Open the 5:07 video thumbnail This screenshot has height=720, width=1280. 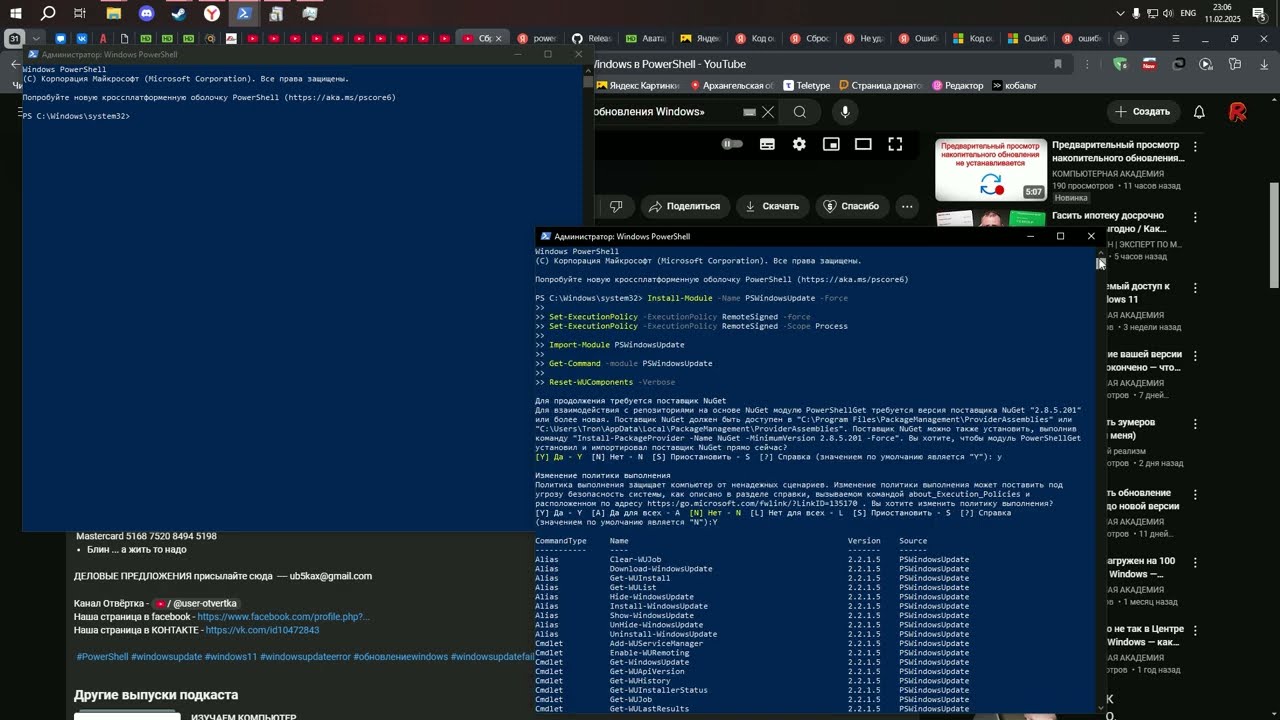click(x=991, y=170)
